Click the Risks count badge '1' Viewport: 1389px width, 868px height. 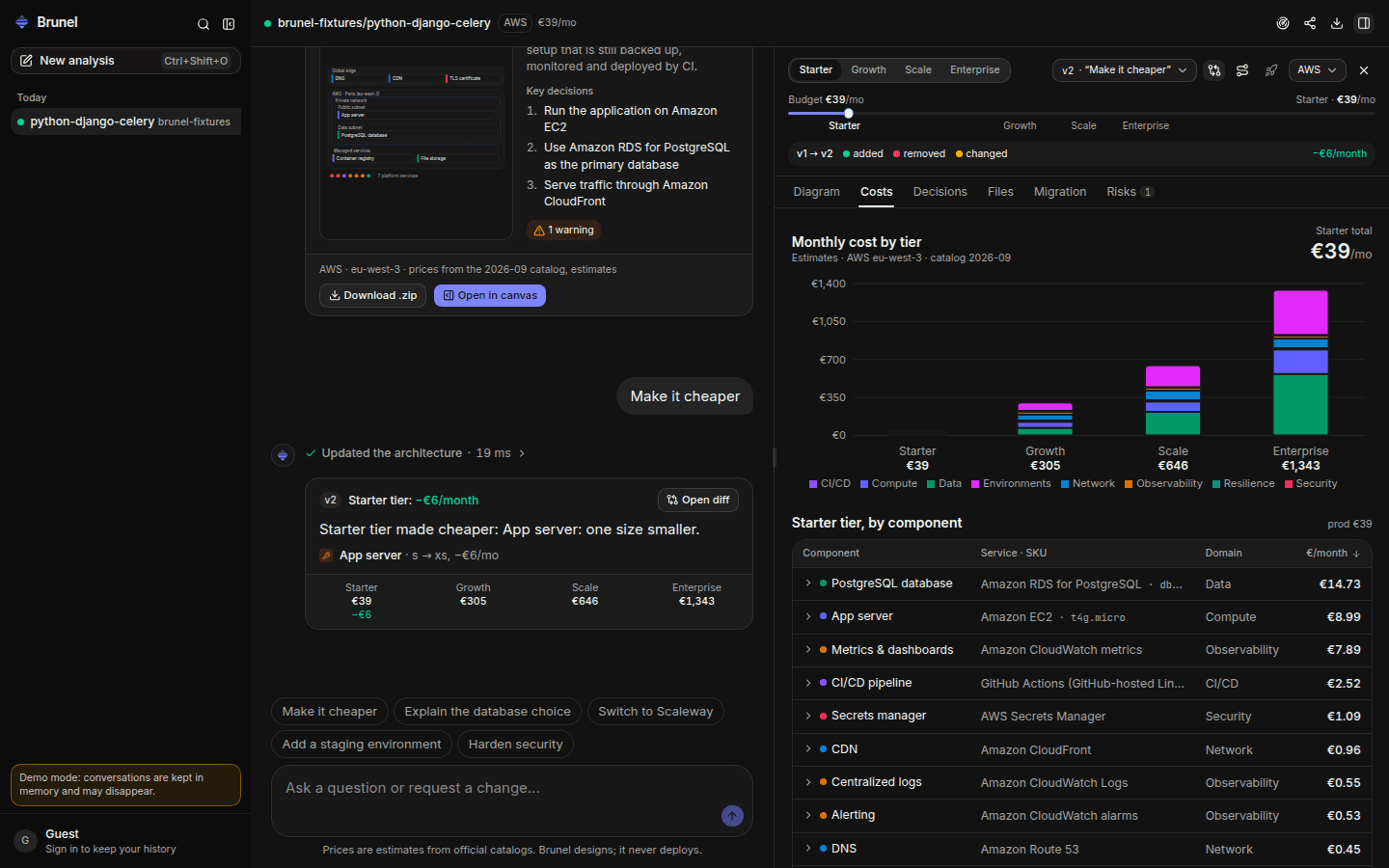(1147, 192)
